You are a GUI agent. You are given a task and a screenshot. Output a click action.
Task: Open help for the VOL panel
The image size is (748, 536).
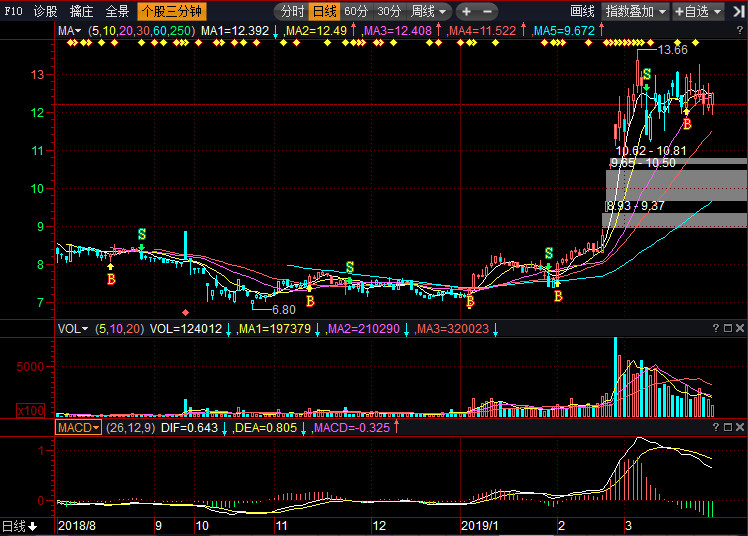[x=716, y=328]
